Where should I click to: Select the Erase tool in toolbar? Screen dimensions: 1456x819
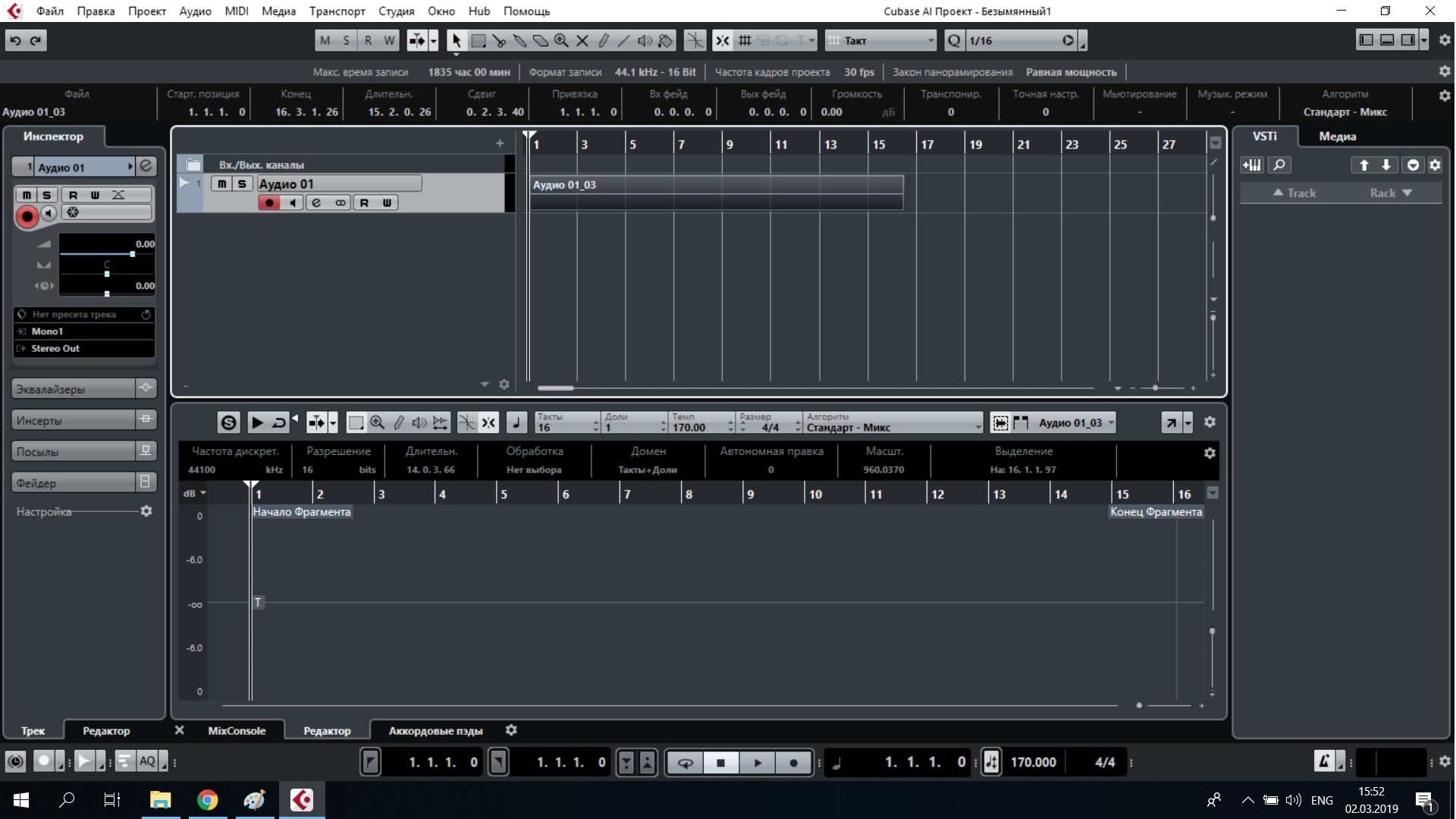click(540, 41)
